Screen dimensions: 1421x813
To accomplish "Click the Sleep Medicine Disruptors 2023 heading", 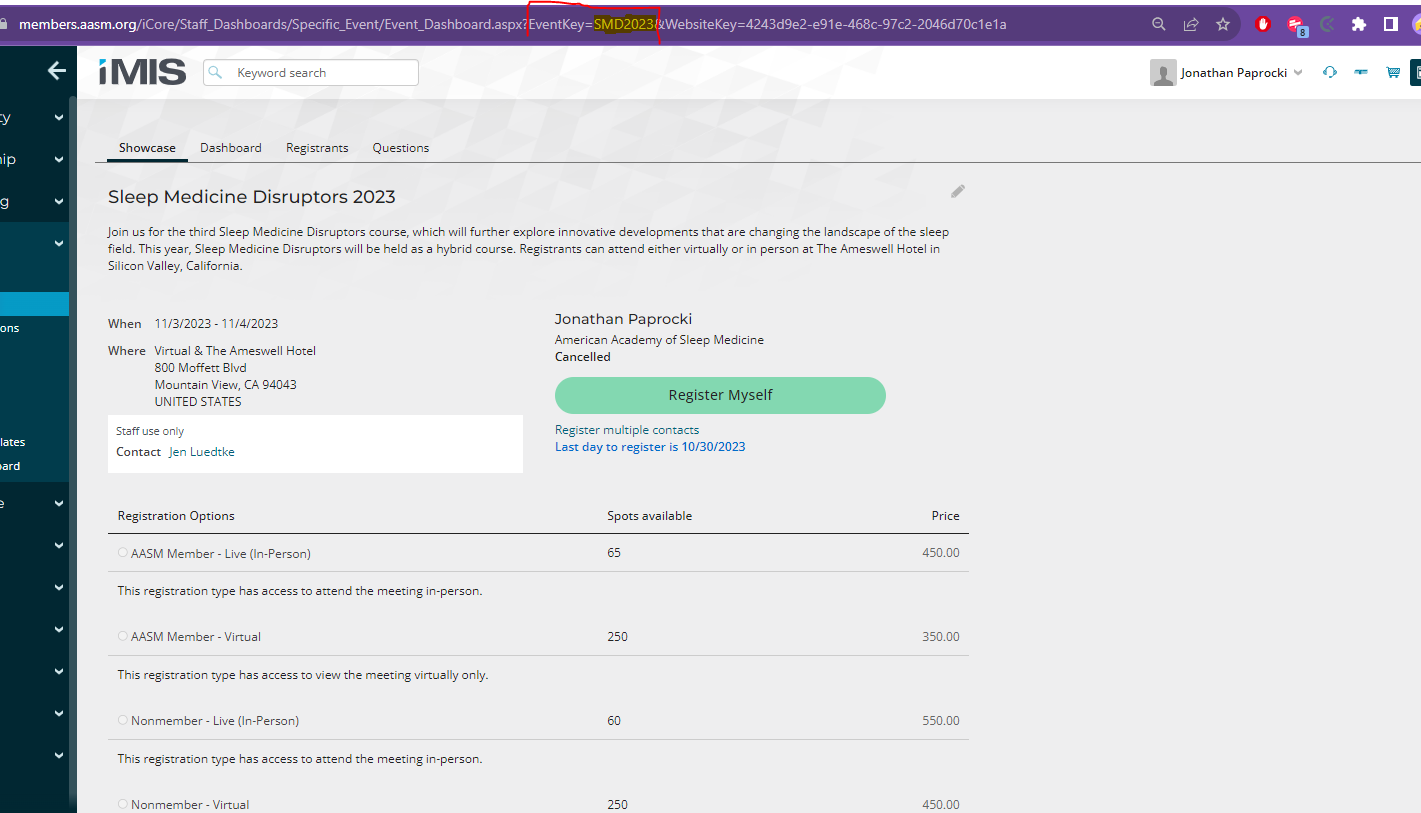I will [252, 197].
